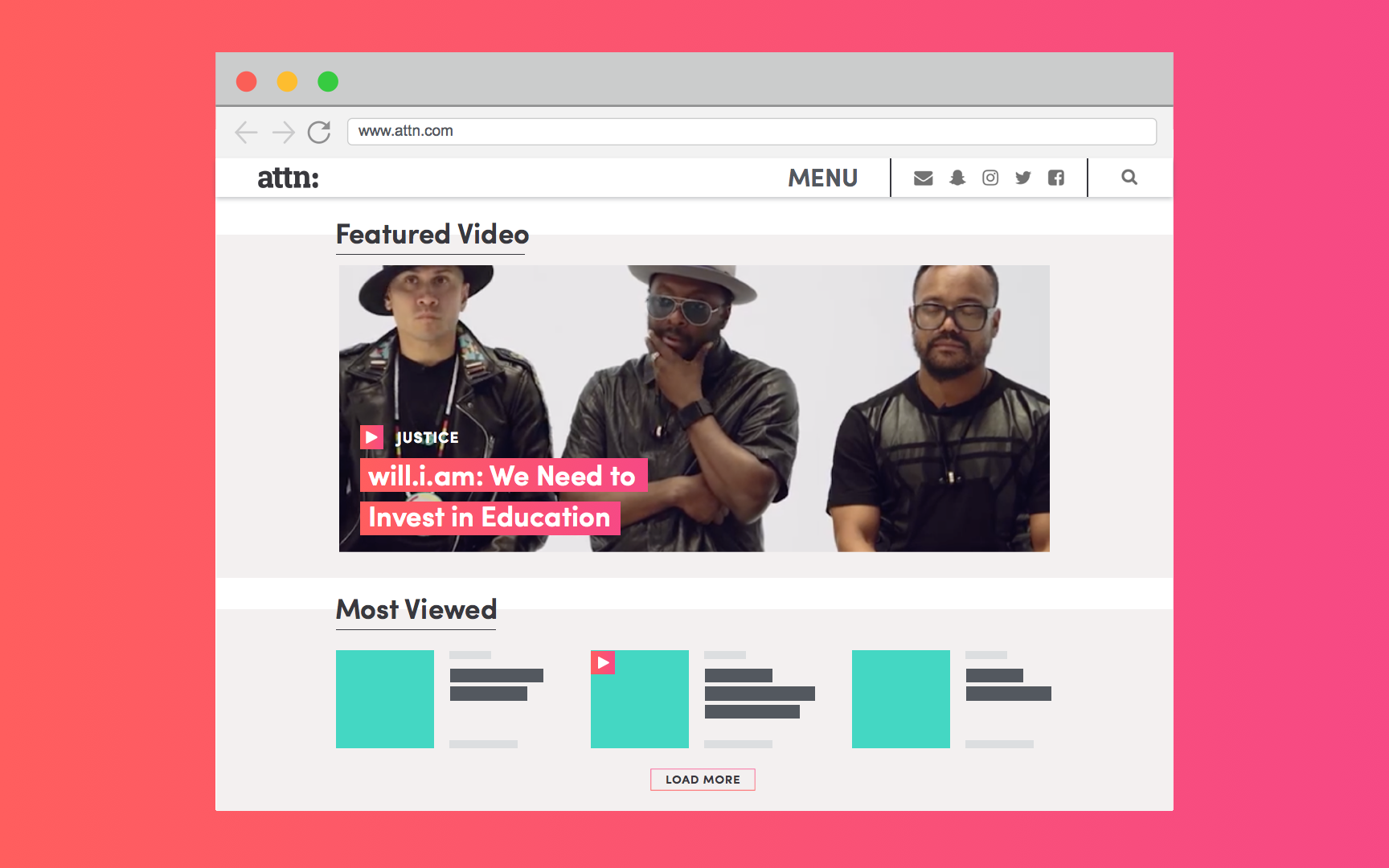Viewport: 1389px width, 868px height.
Task: Minimize window with yellow traffic light
Action: click(x=287, y=81)
